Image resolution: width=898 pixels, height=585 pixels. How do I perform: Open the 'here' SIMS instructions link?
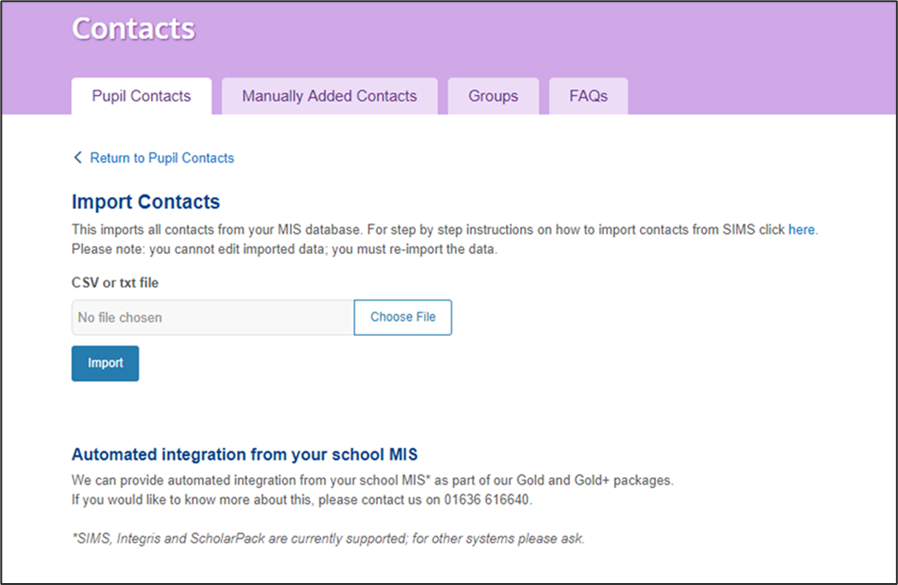click(801, 229)
